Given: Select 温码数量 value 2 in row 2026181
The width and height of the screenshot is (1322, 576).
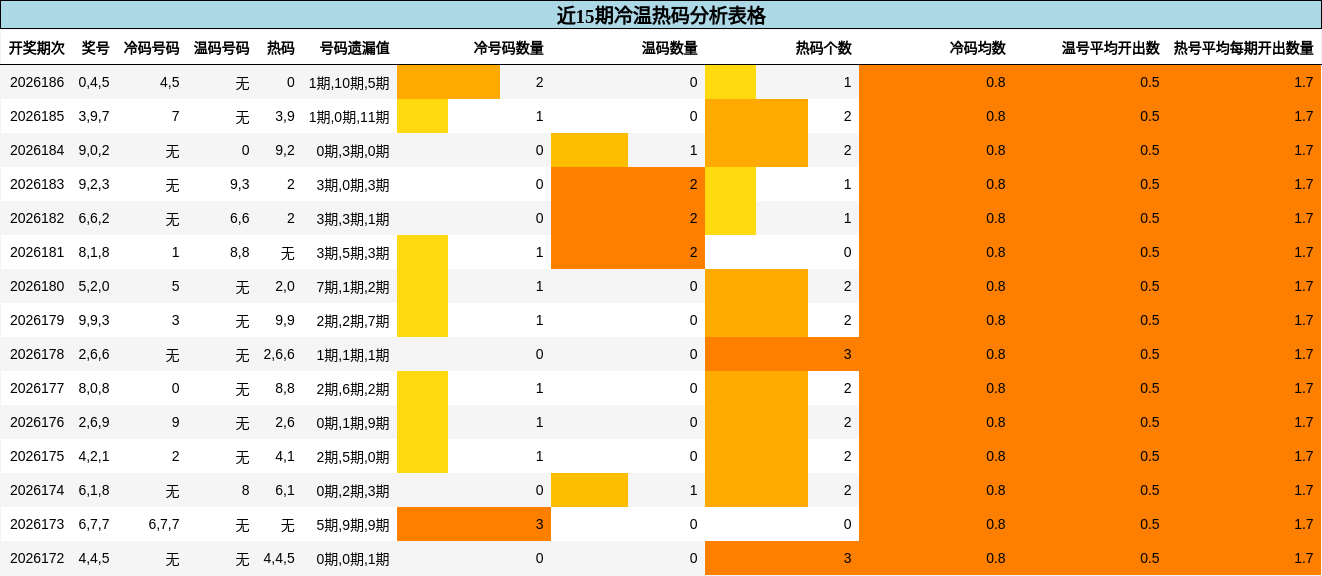Looking at the screenshot, I should click(693, 252).
